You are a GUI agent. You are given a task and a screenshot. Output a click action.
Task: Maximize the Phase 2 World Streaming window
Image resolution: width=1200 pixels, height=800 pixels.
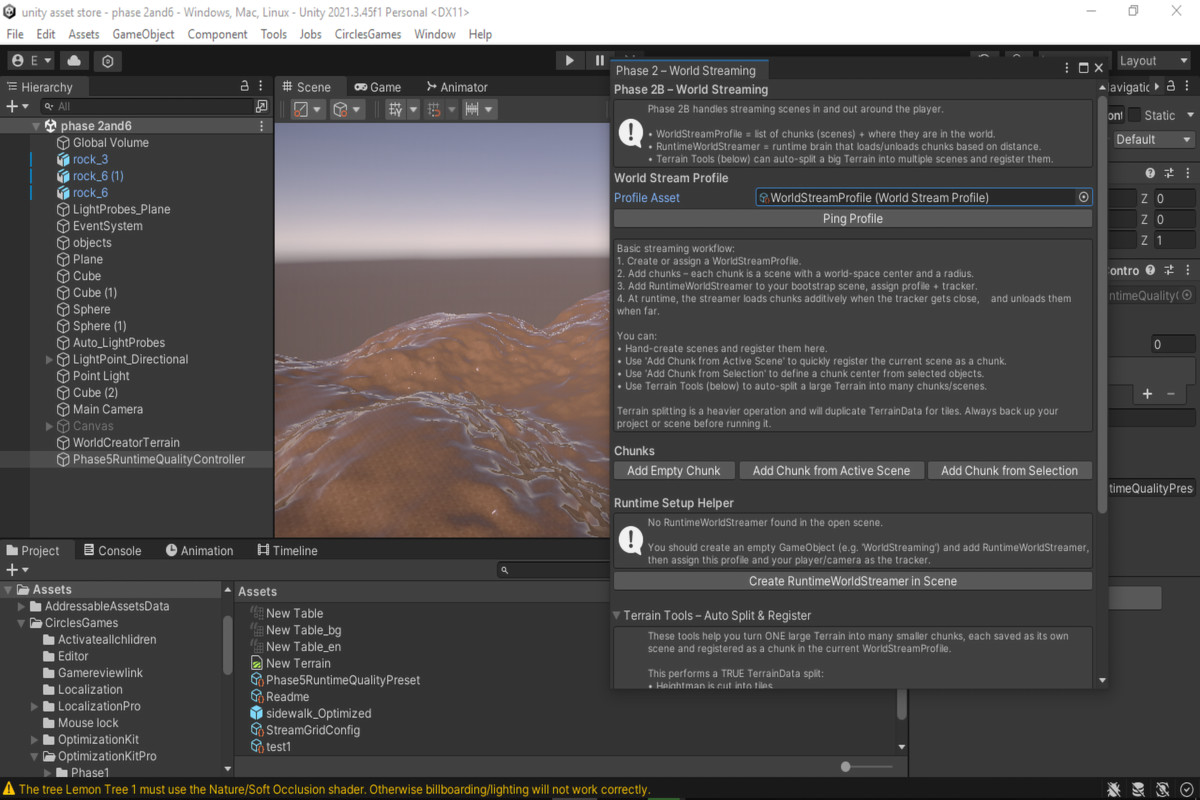[1083, 68]
